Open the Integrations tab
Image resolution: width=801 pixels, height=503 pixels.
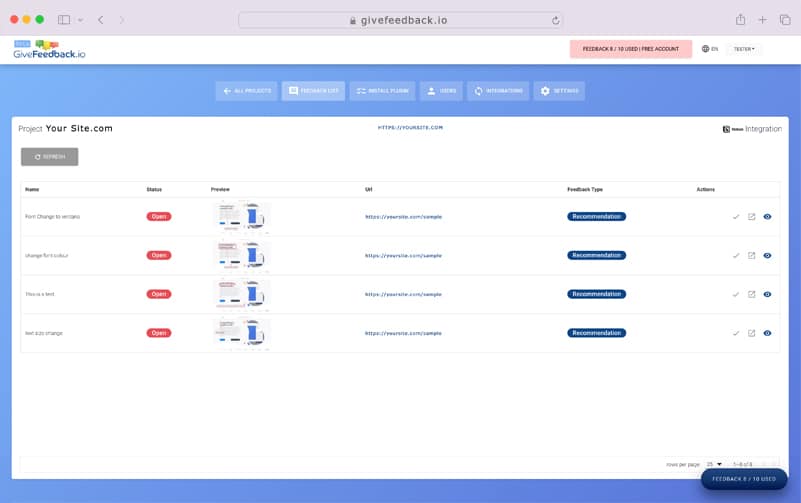click(x=498, y=91)
